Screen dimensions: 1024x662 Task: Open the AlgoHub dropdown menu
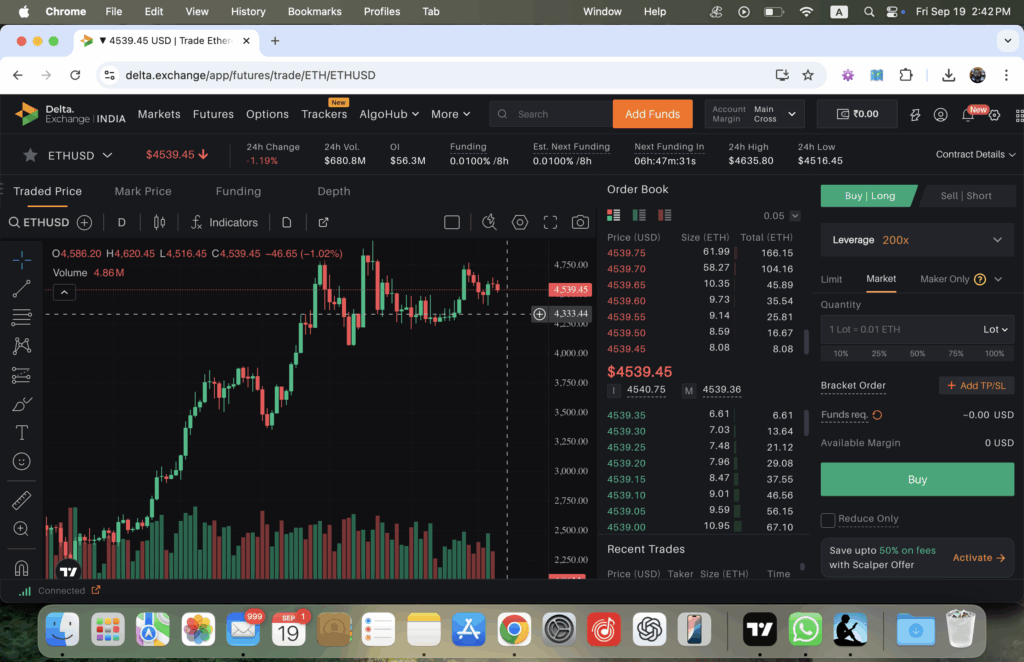(389, 114)
